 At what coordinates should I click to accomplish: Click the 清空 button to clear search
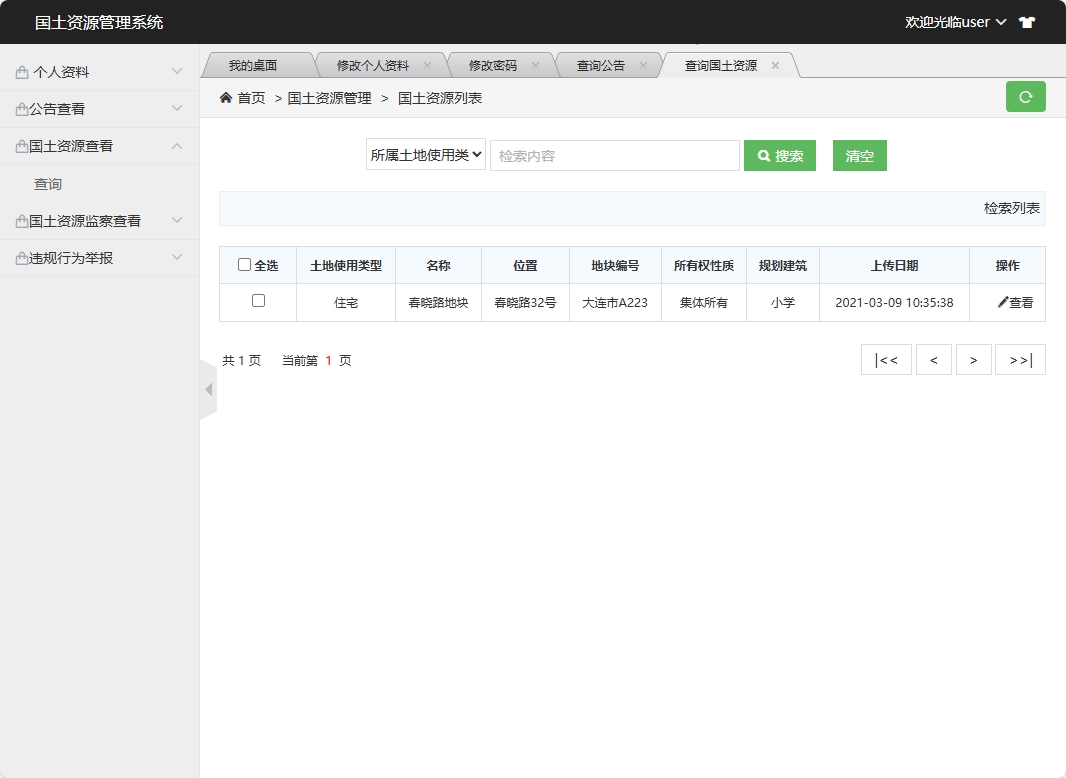pyautogui.click(x=859, y=155)
